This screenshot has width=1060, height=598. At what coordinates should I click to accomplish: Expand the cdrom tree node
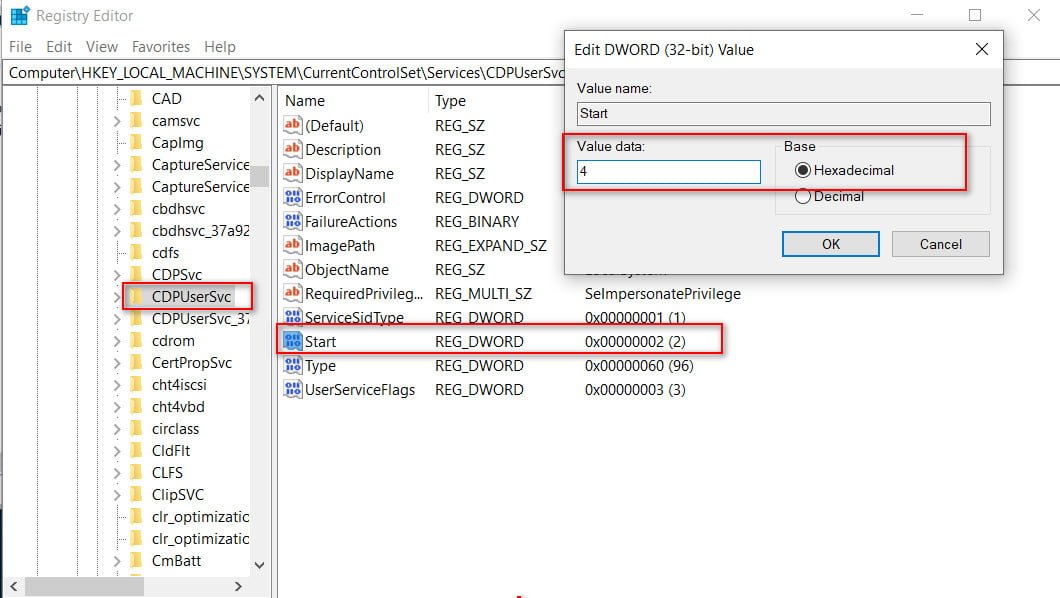pos(117,341)
